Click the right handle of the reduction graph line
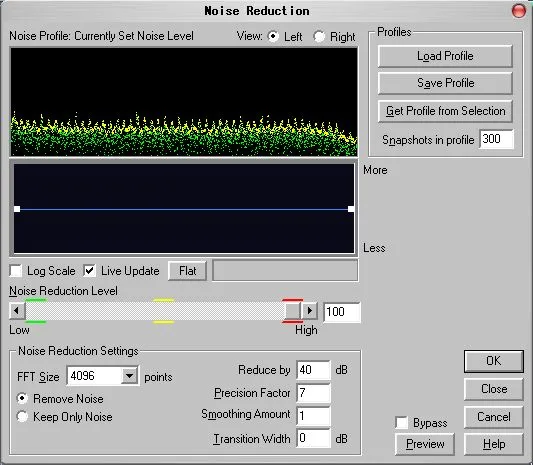This screenshot has width=533, height=465. pos(351,209)
